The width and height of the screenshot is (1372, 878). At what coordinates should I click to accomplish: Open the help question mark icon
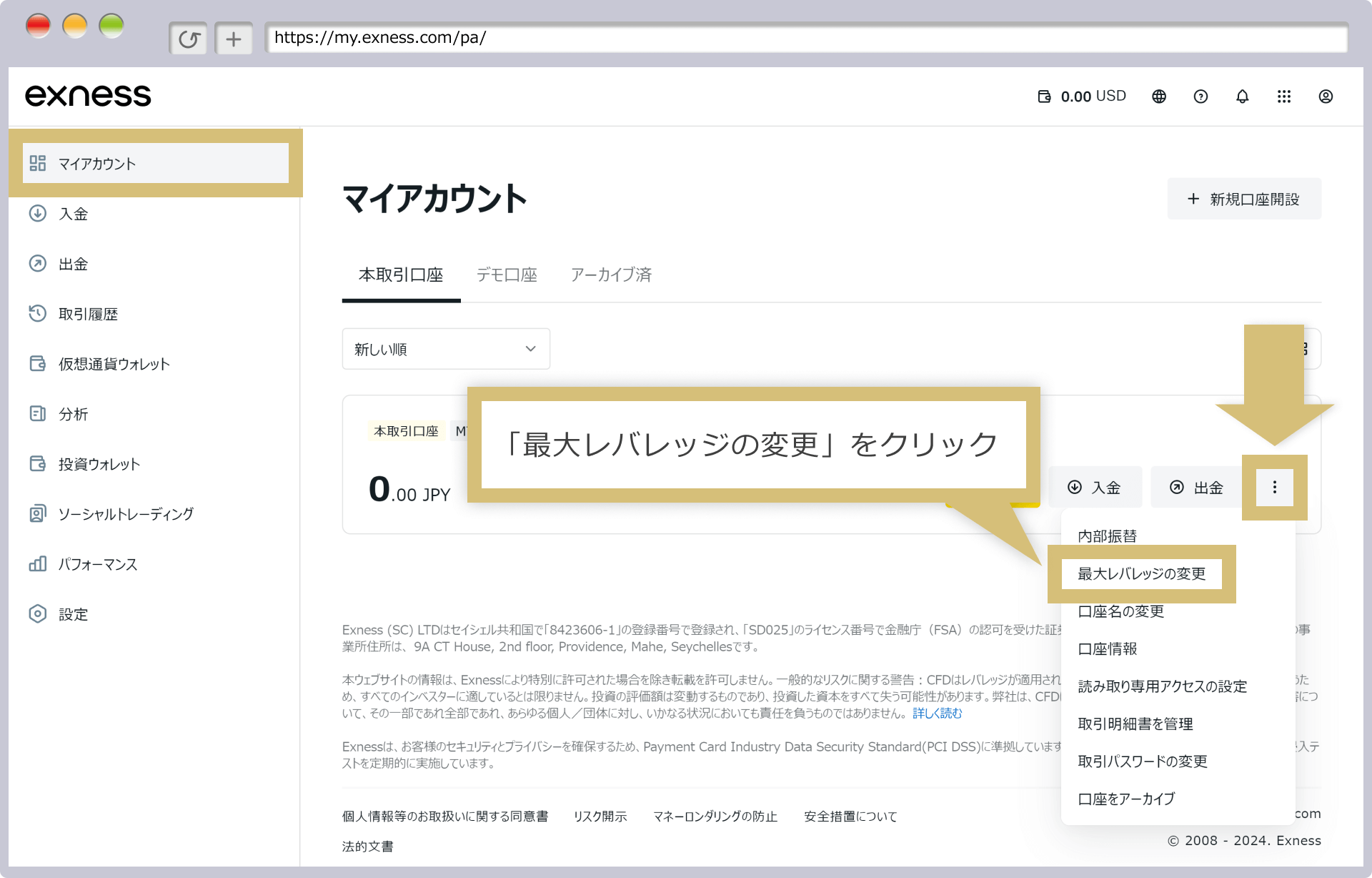pos(1200,97)
